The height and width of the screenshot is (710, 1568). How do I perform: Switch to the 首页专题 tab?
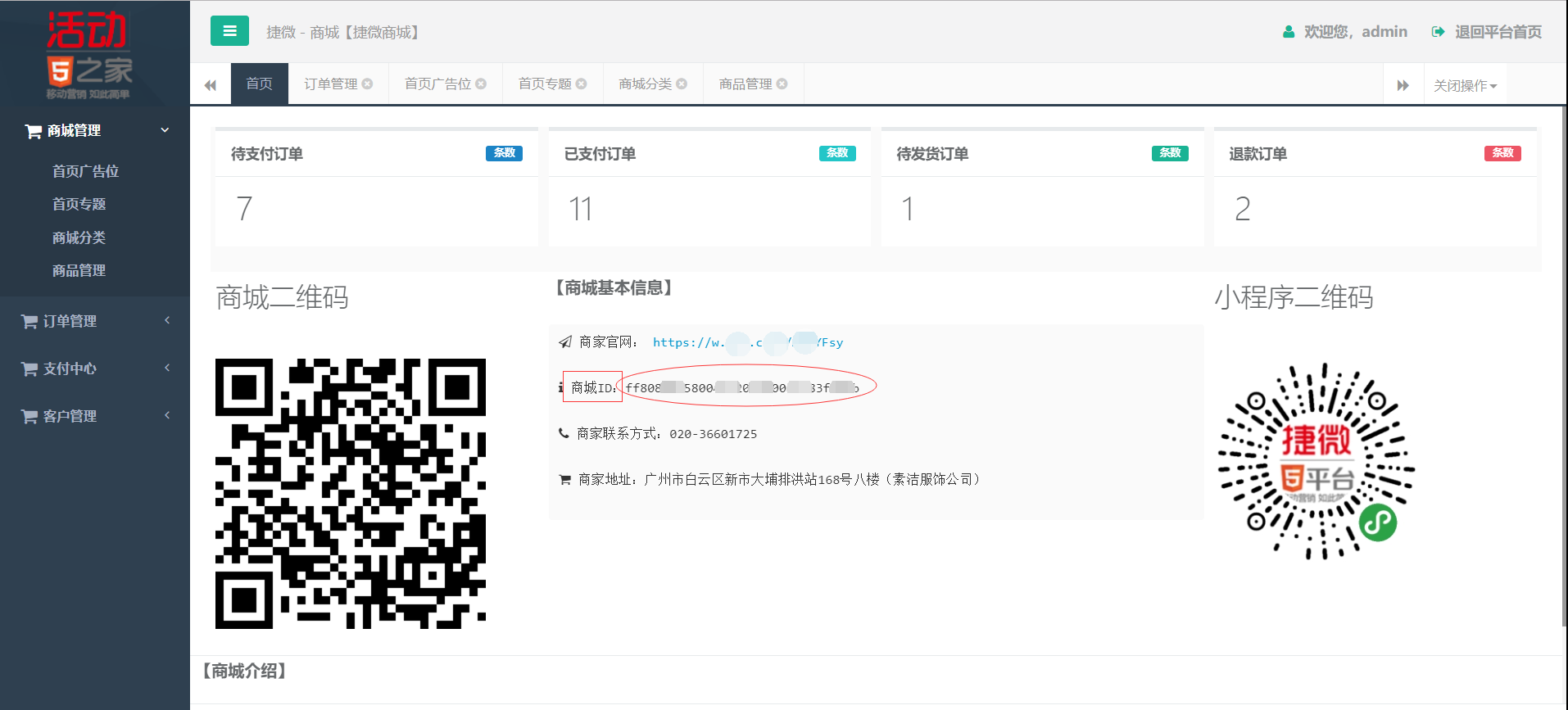pyautogui.click(x=545, y=84)
